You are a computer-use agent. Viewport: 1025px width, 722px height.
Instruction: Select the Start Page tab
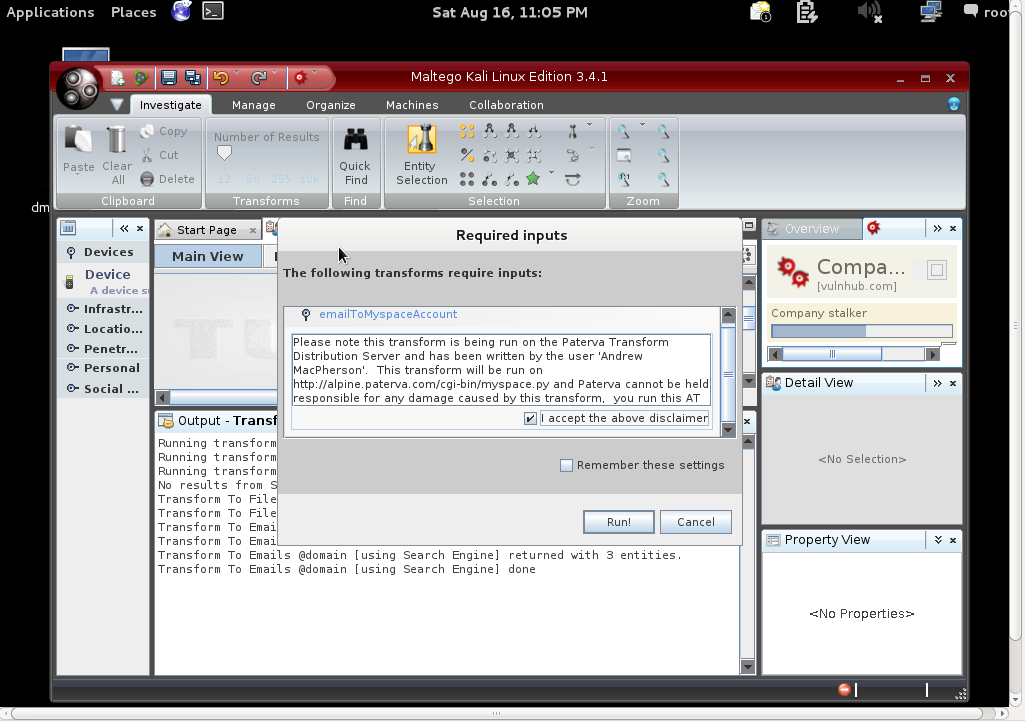(207, 230)
